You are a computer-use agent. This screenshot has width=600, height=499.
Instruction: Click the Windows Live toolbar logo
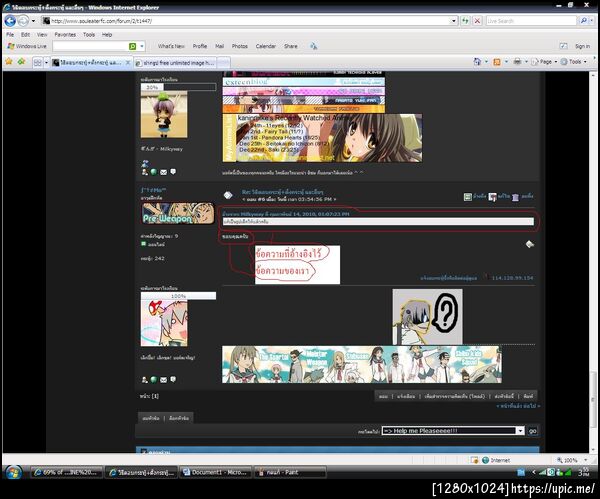coord(27,46)
